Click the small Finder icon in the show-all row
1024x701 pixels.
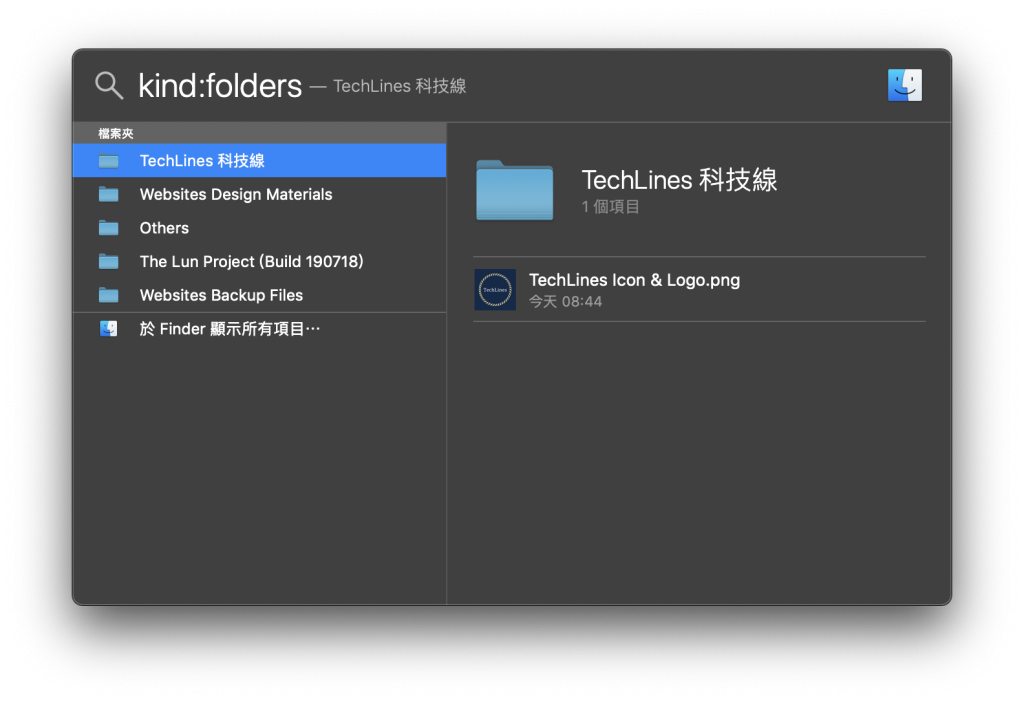coord(108,329)
